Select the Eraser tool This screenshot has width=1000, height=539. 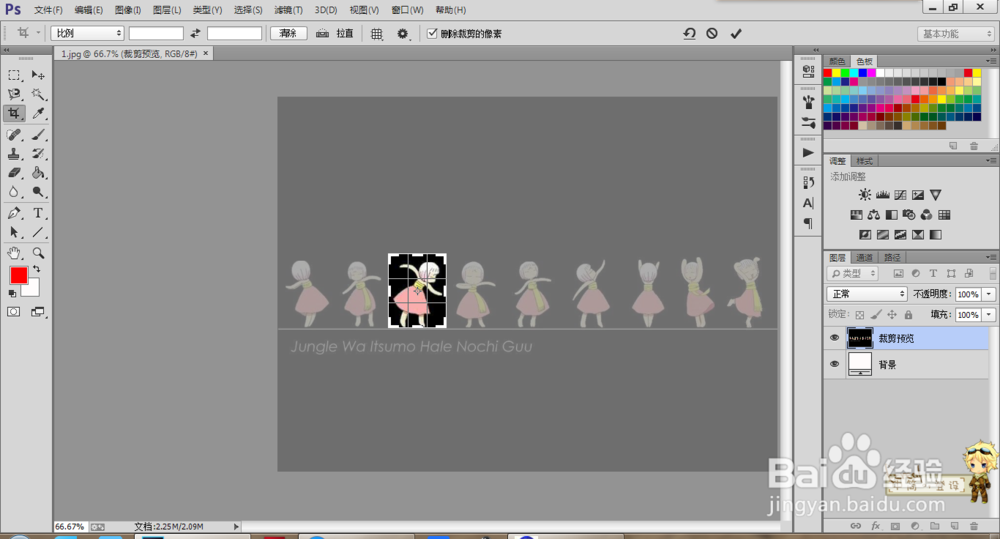13,173
